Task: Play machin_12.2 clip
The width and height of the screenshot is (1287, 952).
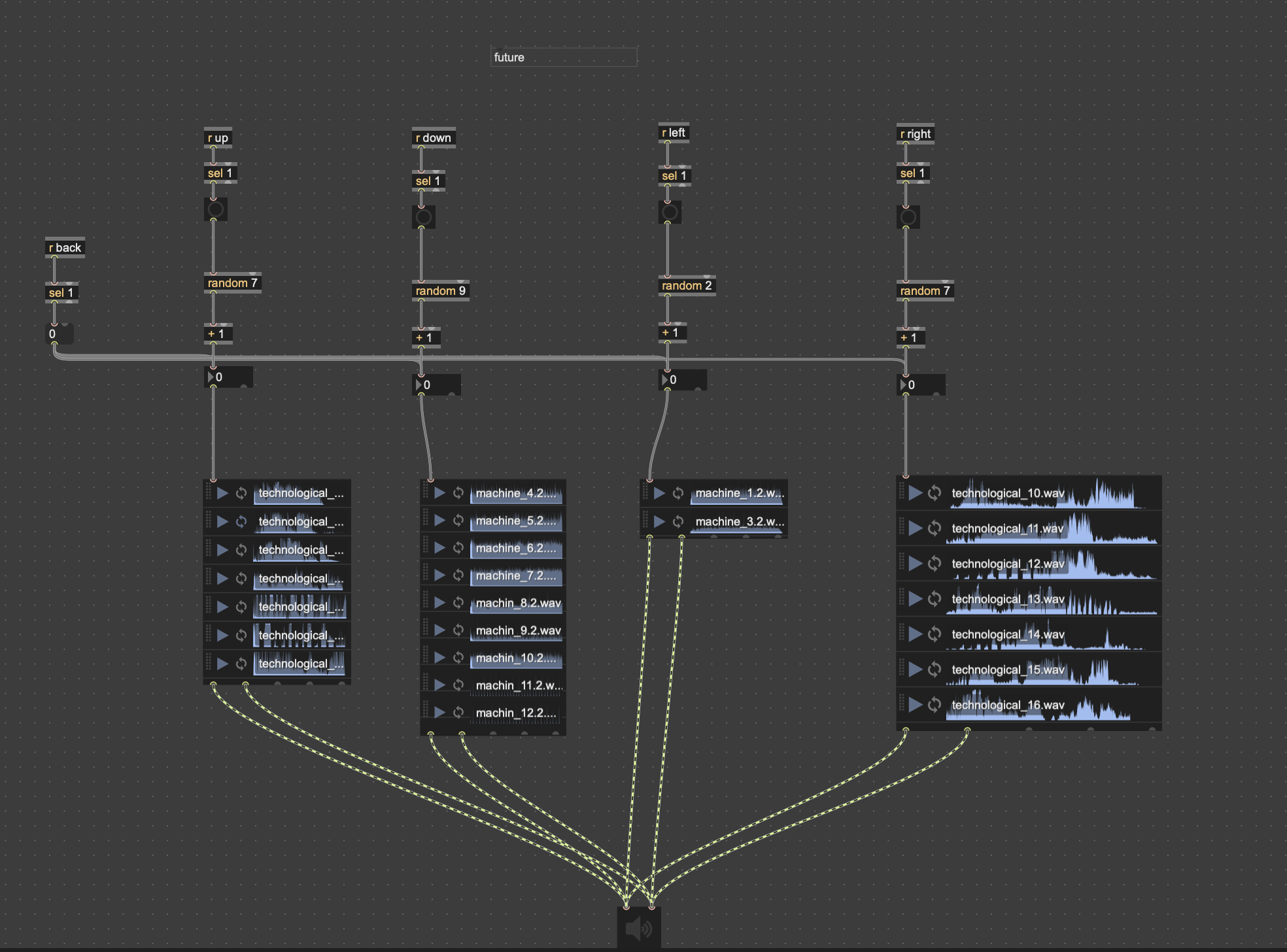Action: coord(439,713)
